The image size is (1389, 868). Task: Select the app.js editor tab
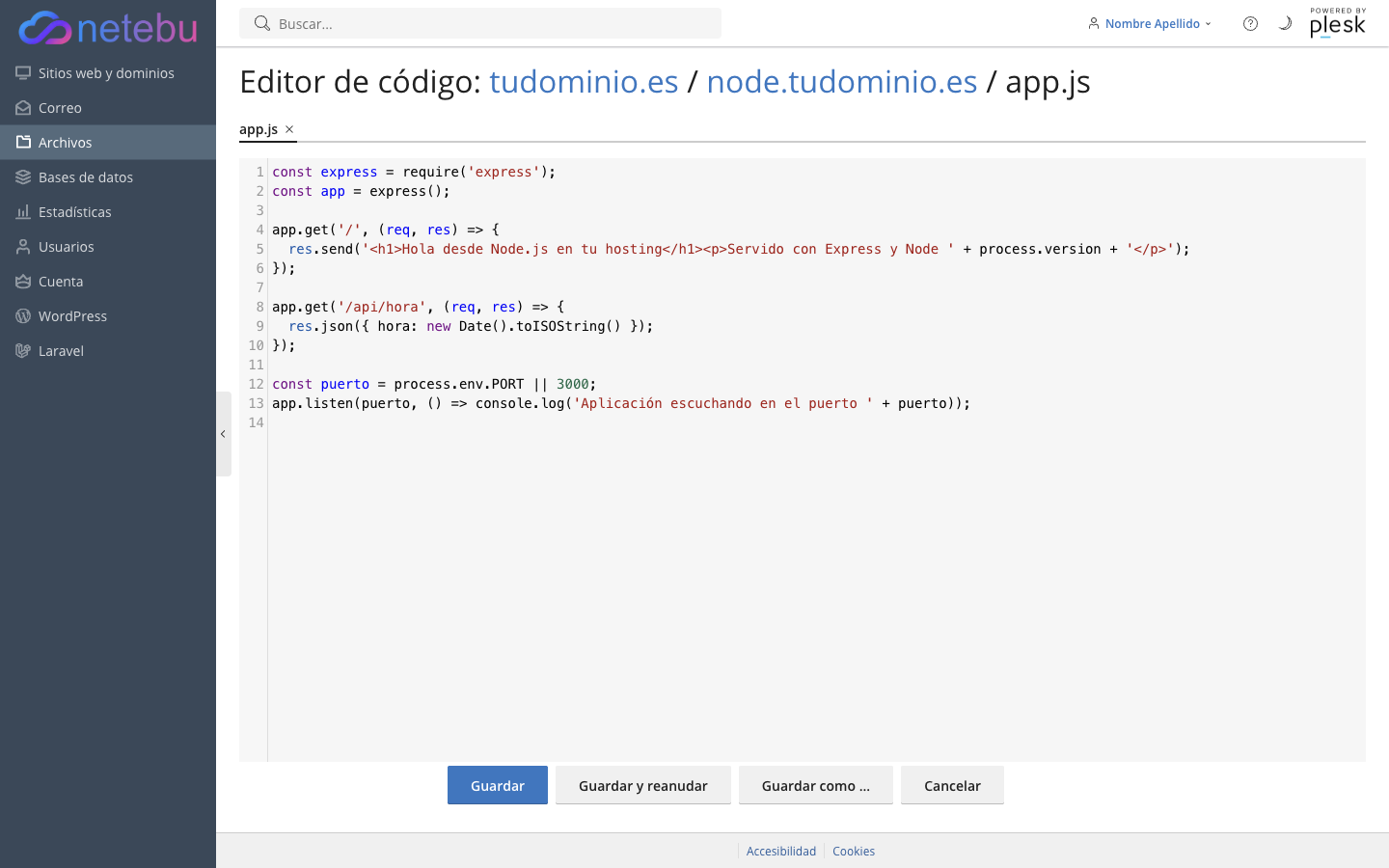pyautogui.click(x=259, y=129)
